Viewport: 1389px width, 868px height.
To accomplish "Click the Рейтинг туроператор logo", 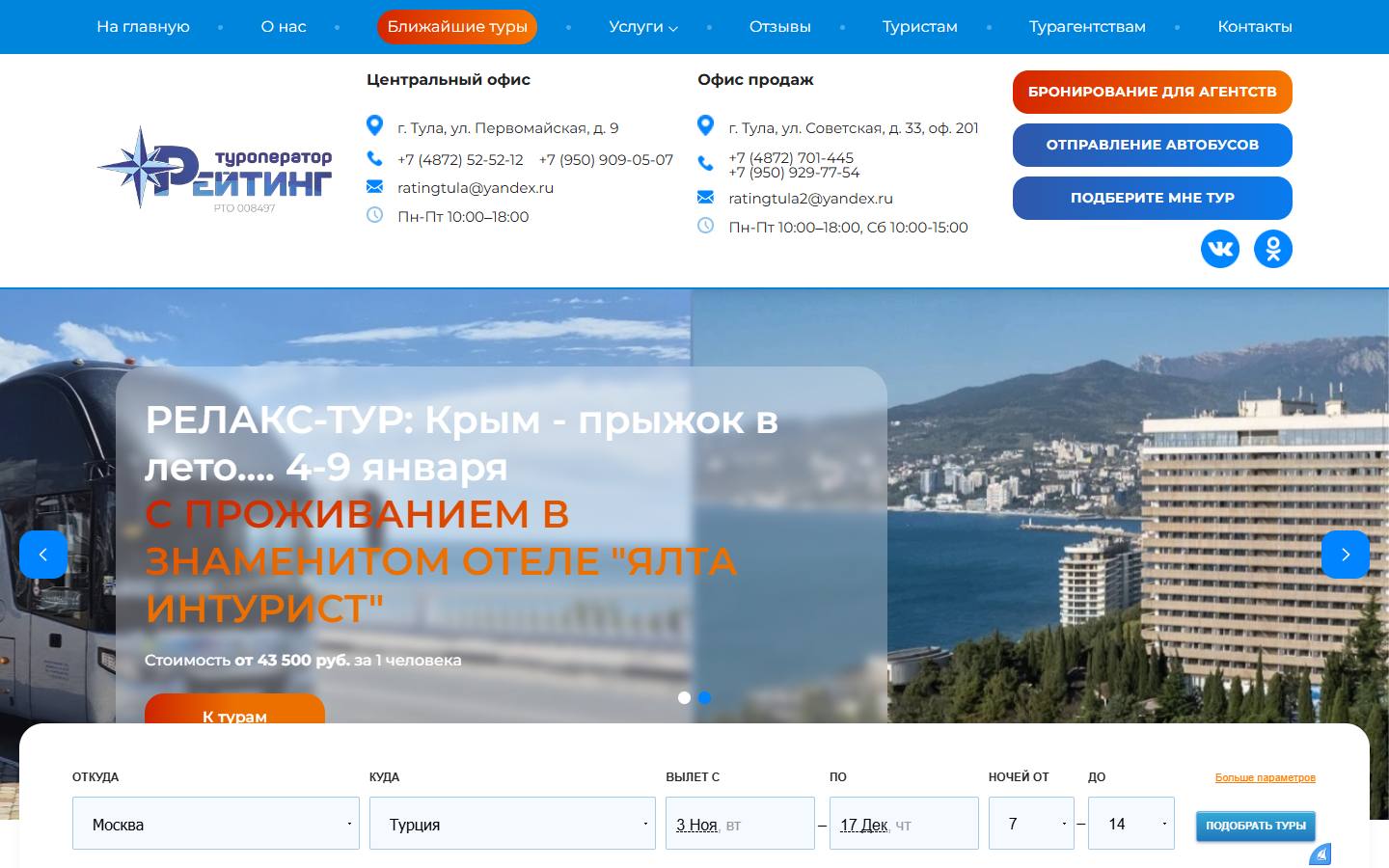I will click(214, 168).
